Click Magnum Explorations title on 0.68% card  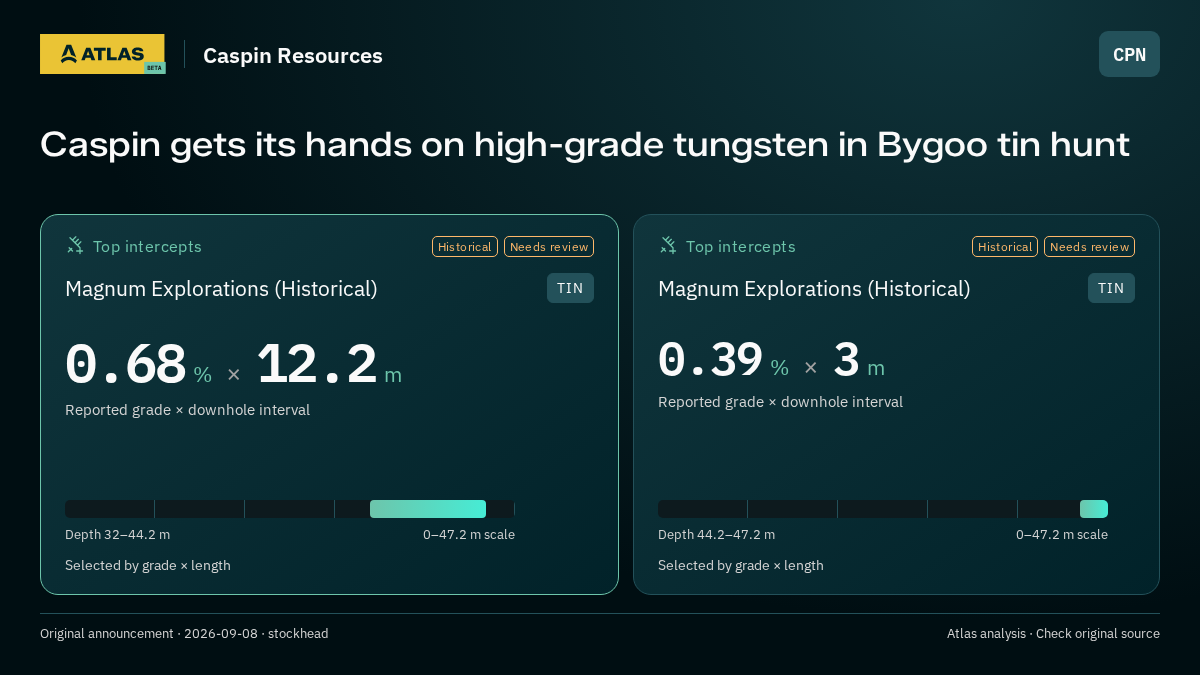pyautogui.click(x=221, y=289)
